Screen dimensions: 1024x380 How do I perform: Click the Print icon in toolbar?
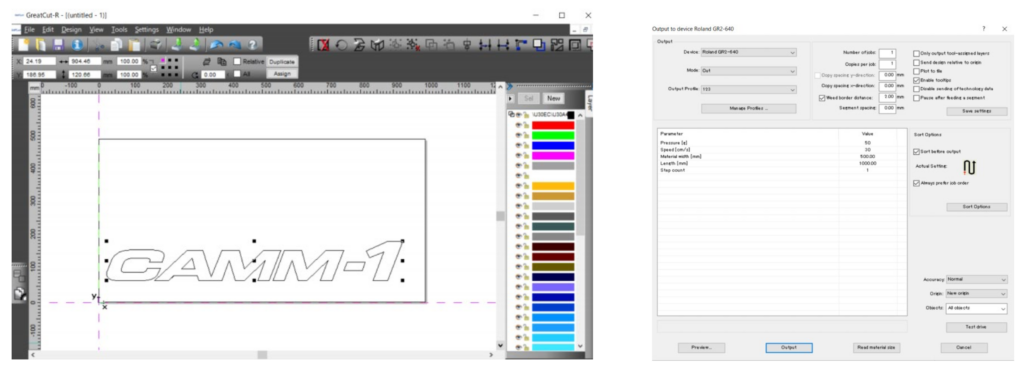click(155, 44)
